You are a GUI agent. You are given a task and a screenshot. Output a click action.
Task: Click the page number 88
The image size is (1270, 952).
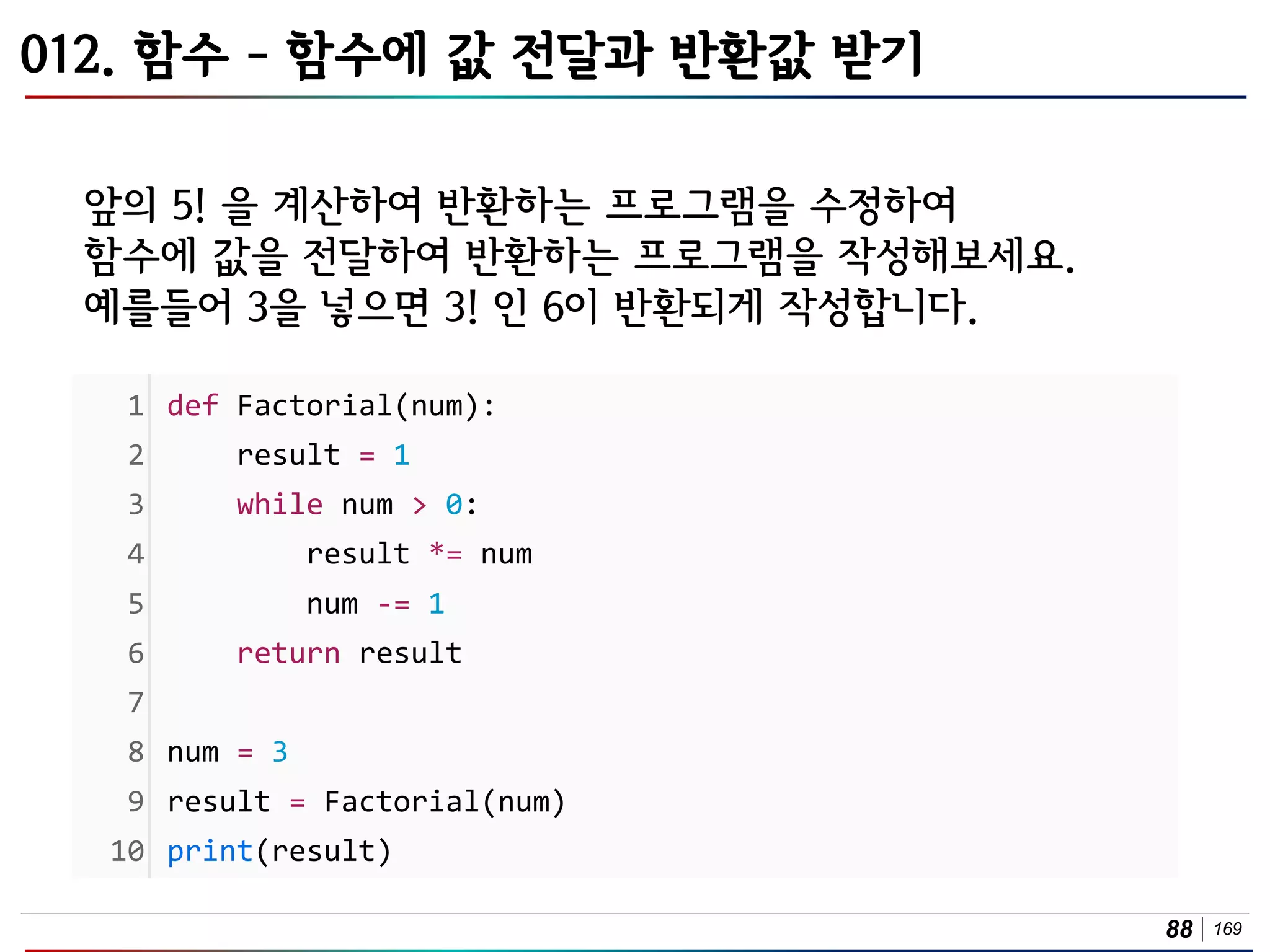click(1179, 929)
